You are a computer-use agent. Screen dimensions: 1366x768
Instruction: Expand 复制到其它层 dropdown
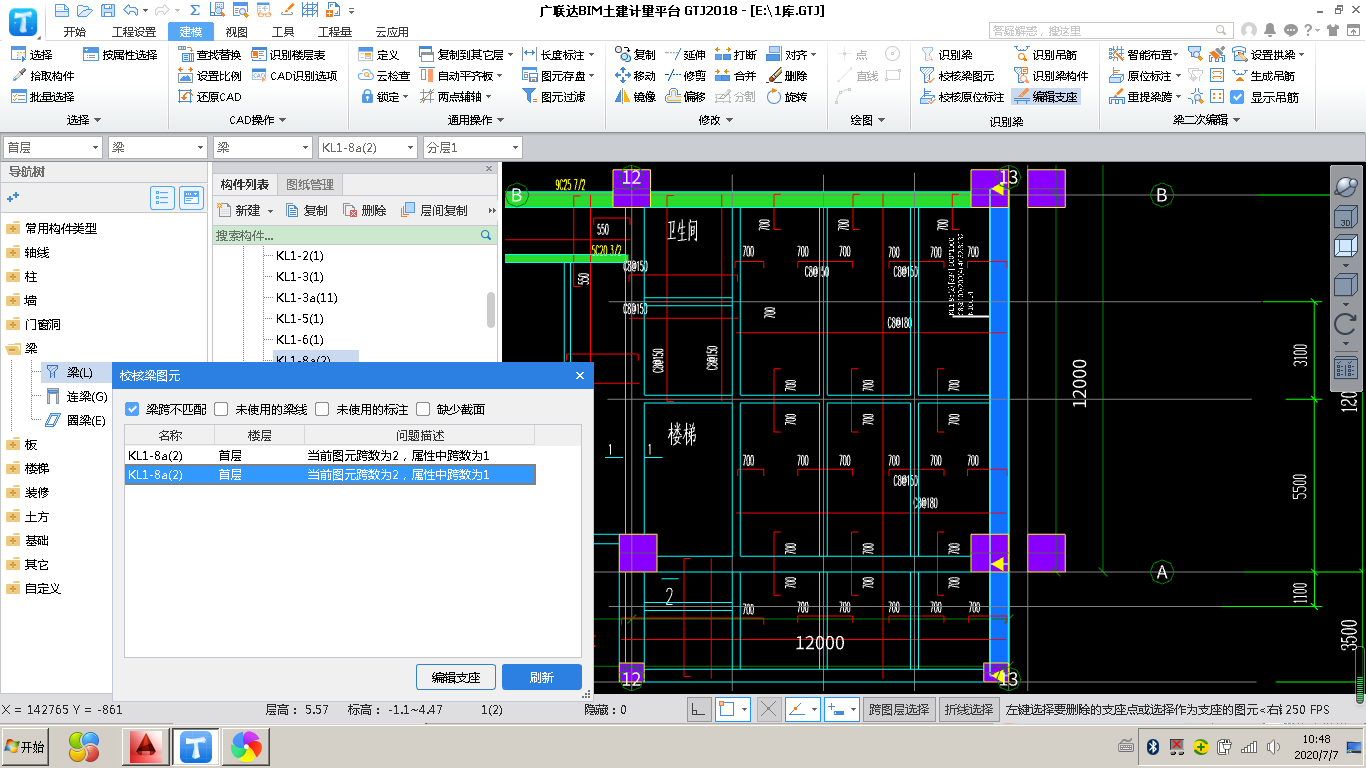coord(512,55)
